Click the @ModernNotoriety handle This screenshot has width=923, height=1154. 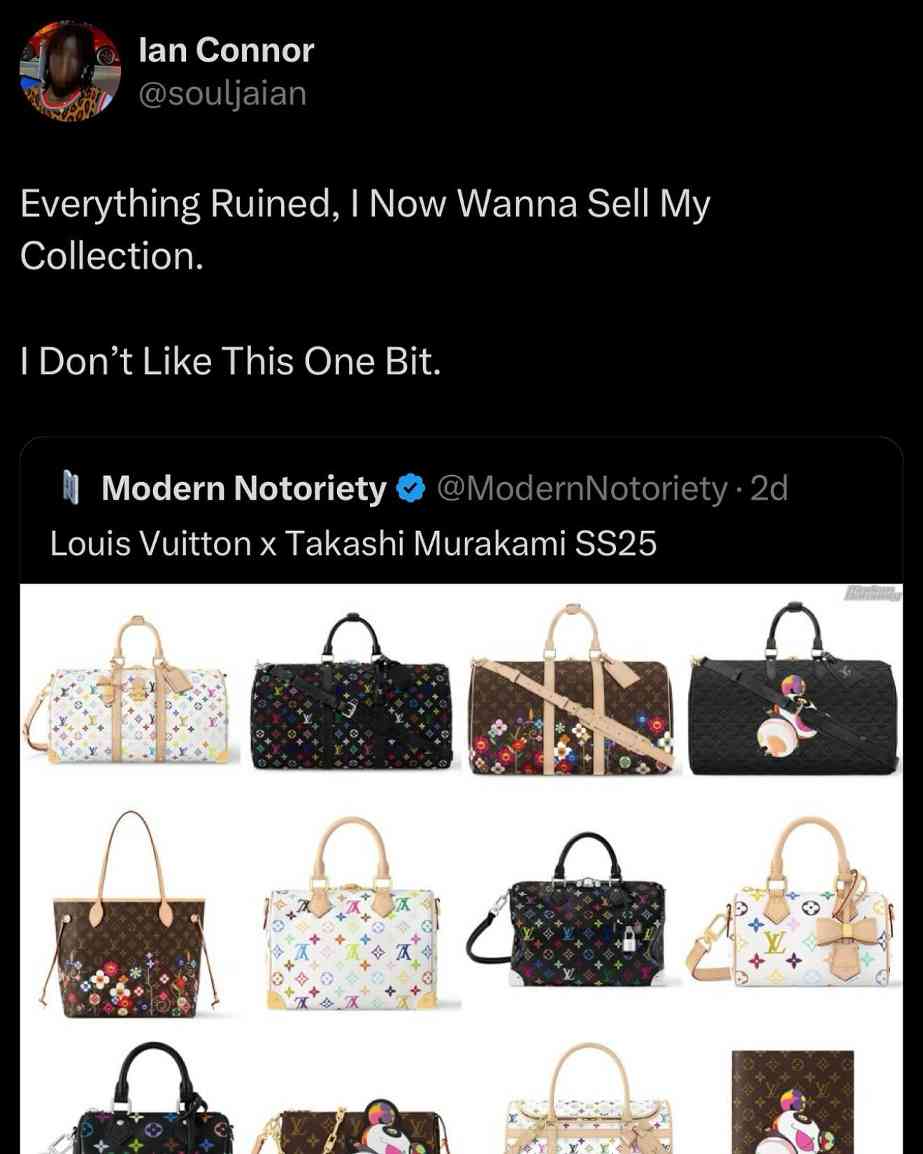pyautogui.click(x=582, y=488)
